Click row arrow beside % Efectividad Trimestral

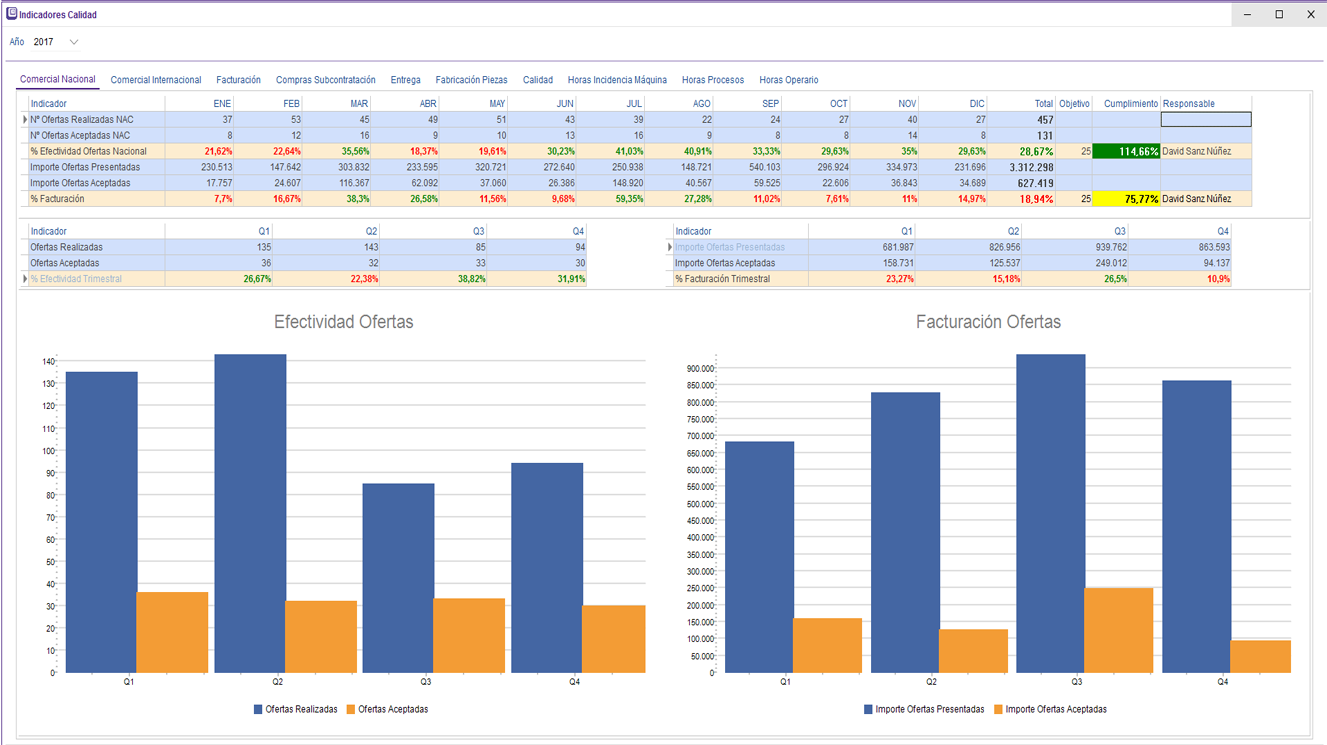click(25, 279)
